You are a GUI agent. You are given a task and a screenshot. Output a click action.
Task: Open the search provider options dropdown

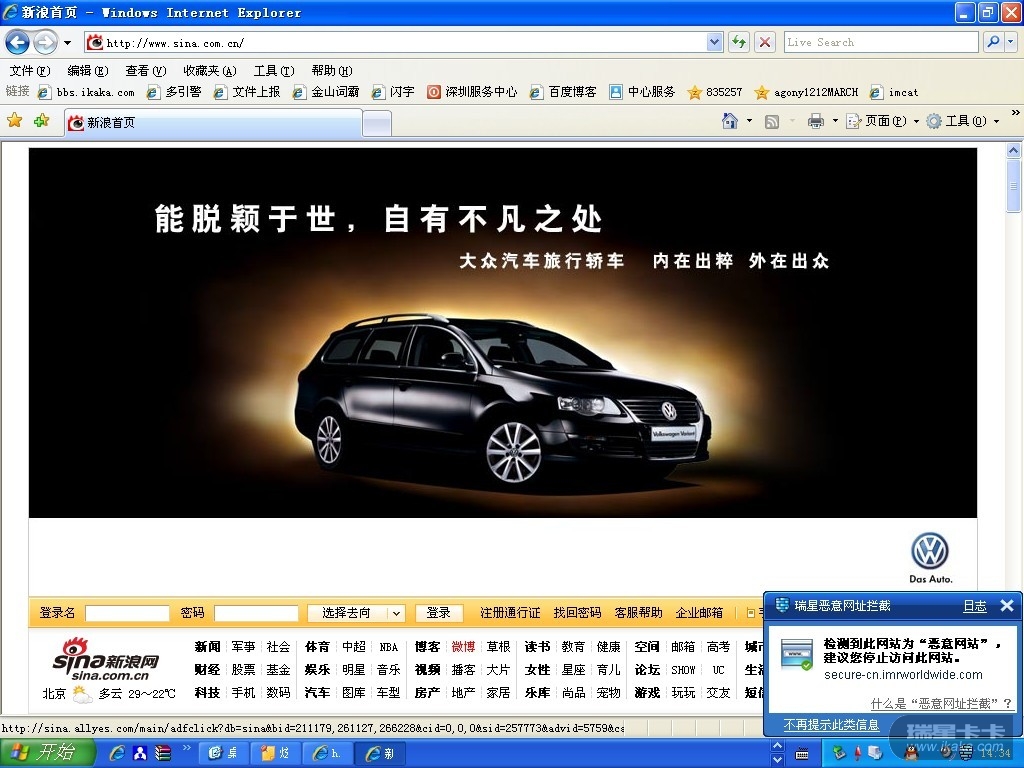point(1011,42)
